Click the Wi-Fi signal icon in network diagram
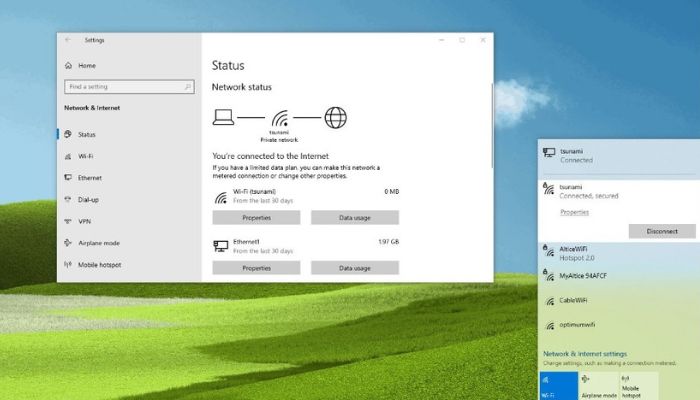 tap(280, 118)
